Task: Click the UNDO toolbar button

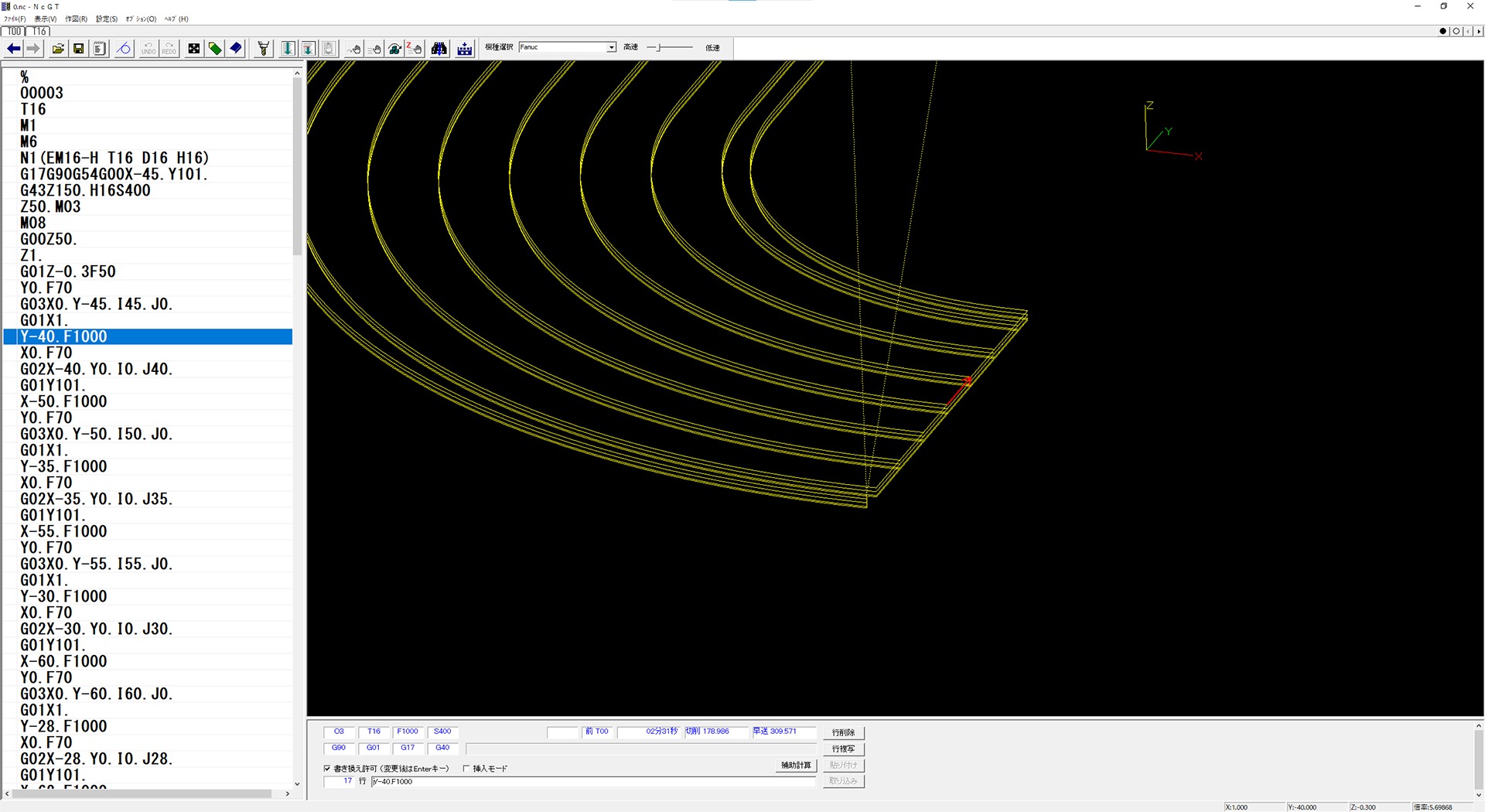Action: pos(148,49)
